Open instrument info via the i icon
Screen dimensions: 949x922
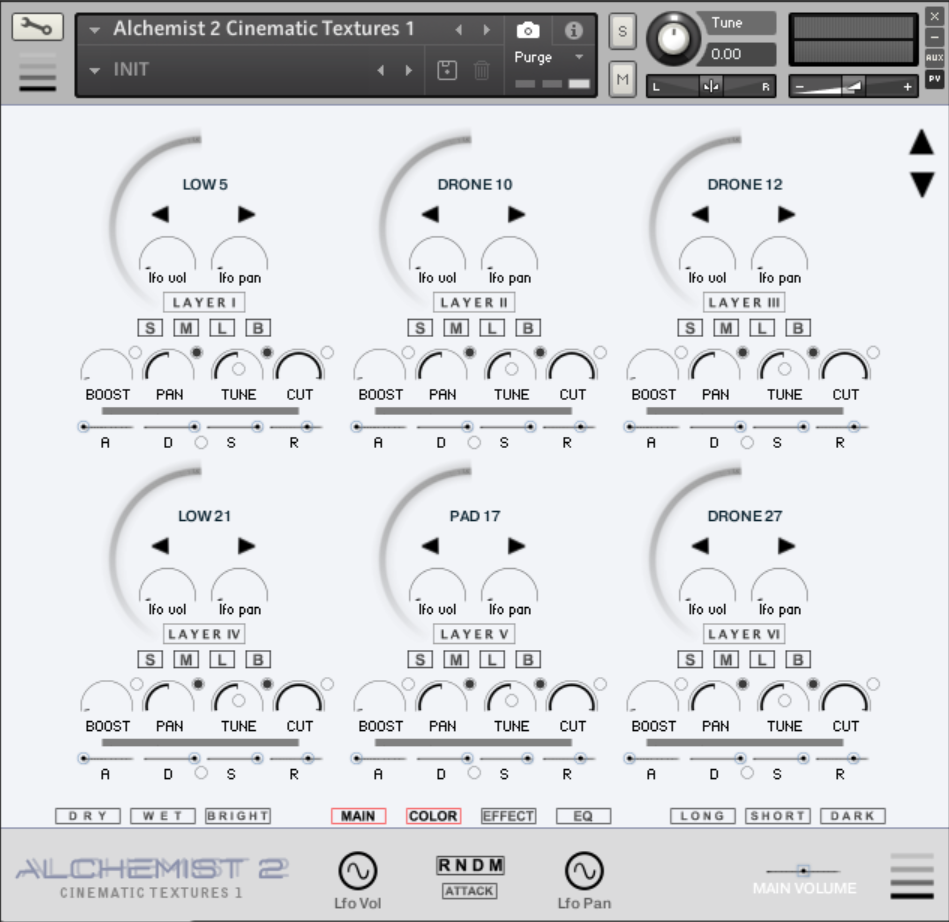tap(574, 30)
